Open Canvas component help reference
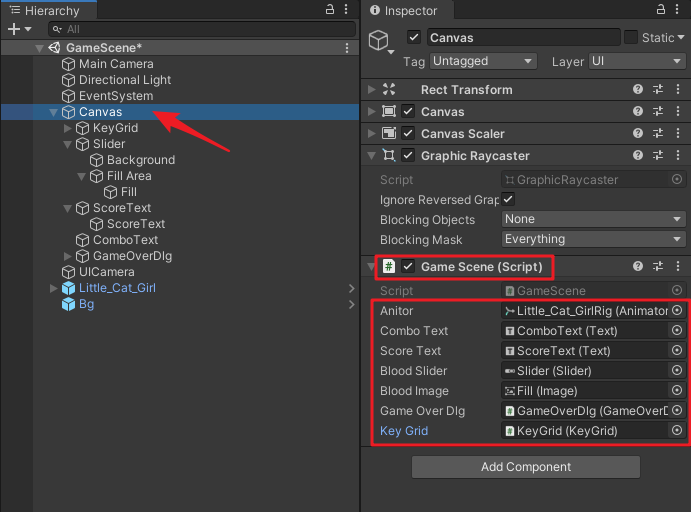The height and width of the screenshot is (512, 691). [x=638, y=111]
